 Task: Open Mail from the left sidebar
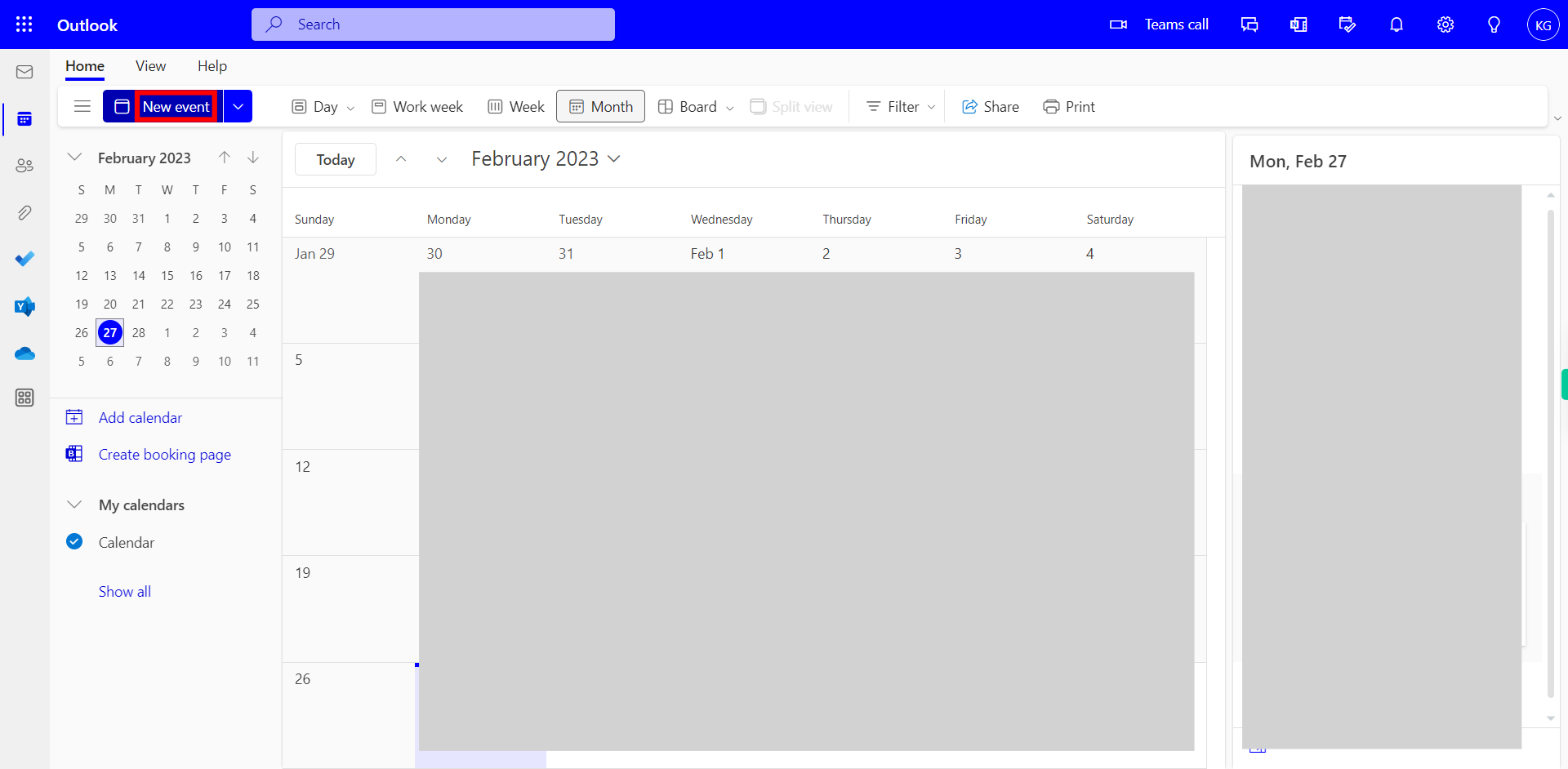24,72
